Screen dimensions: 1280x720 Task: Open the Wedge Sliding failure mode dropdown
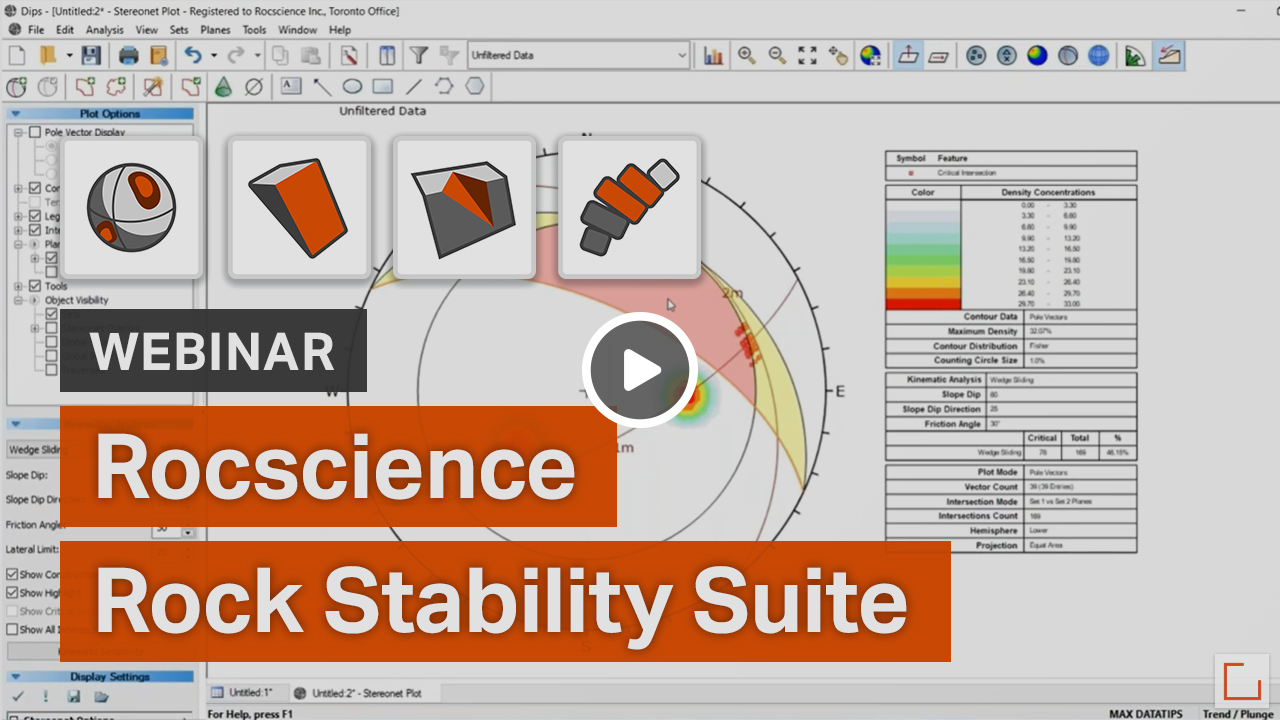[x=33, y=450]
